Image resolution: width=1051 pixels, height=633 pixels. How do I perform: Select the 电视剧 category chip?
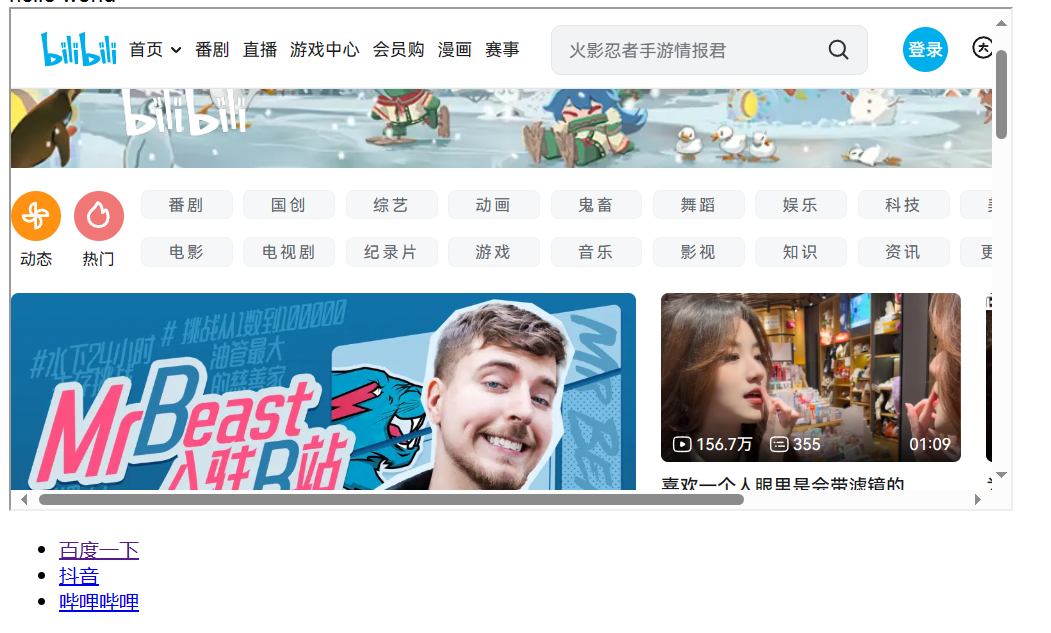click(x=289, y=251)
